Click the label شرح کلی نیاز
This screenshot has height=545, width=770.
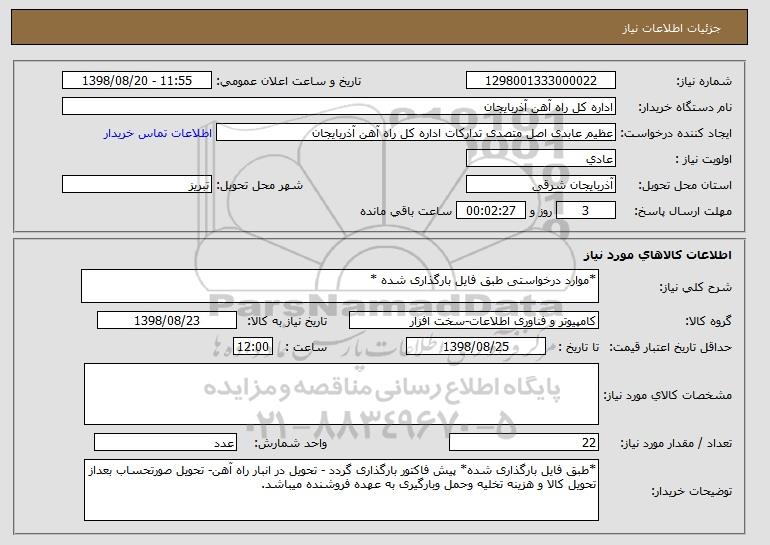(x=695, y=288)
